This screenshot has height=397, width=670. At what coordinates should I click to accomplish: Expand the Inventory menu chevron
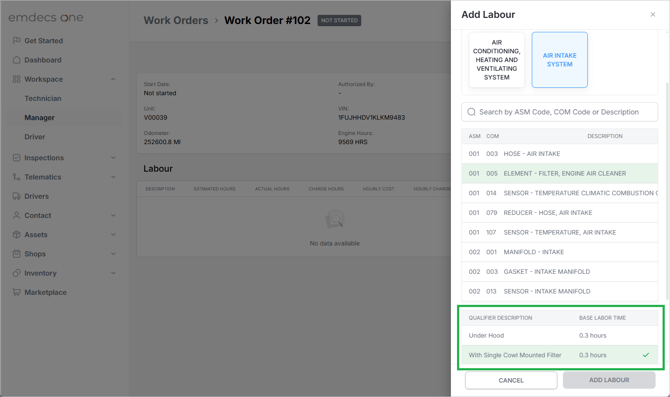pyautogui.click(x=113, y=273)
